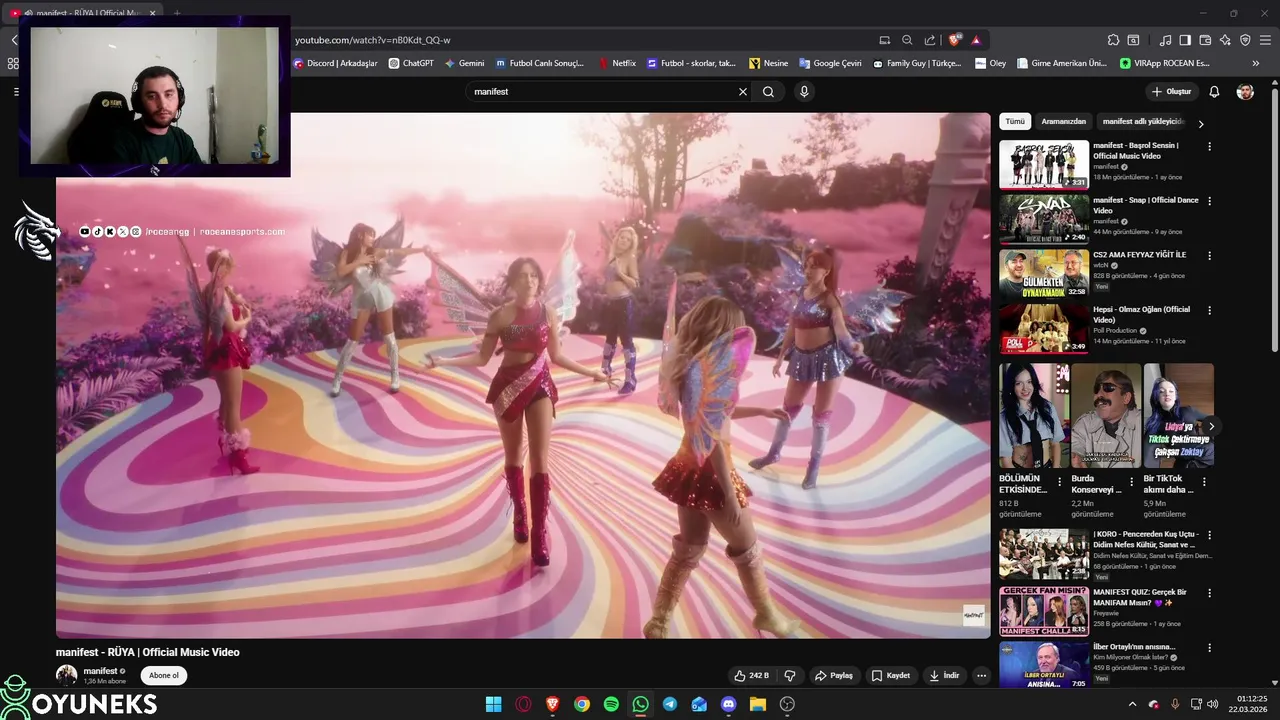Open the Nesine bookmark
1280x720 pixels.
click(x=768, y=63)
